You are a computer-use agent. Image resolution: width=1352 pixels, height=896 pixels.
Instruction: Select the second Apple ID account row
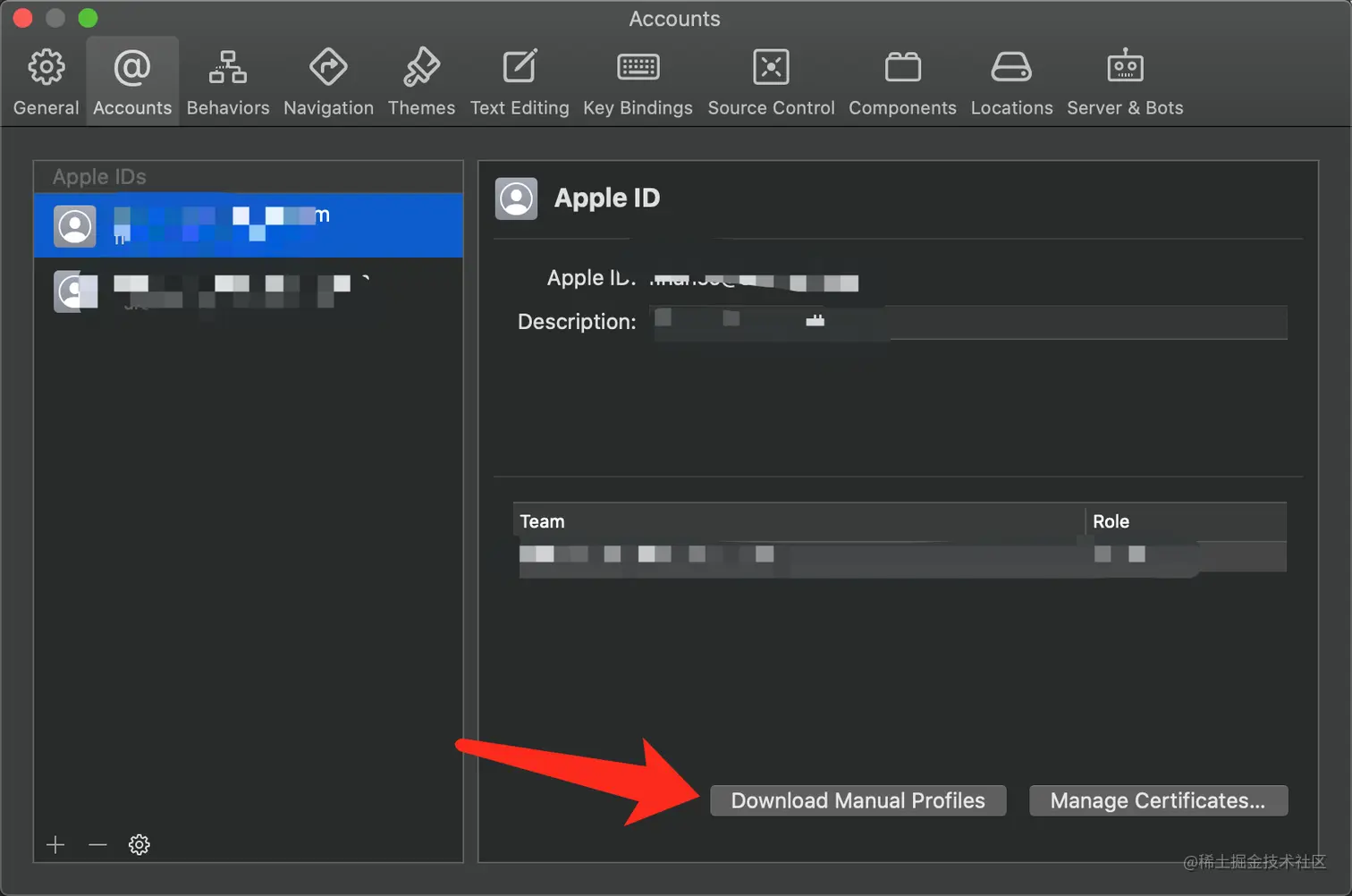click(249, 292)
